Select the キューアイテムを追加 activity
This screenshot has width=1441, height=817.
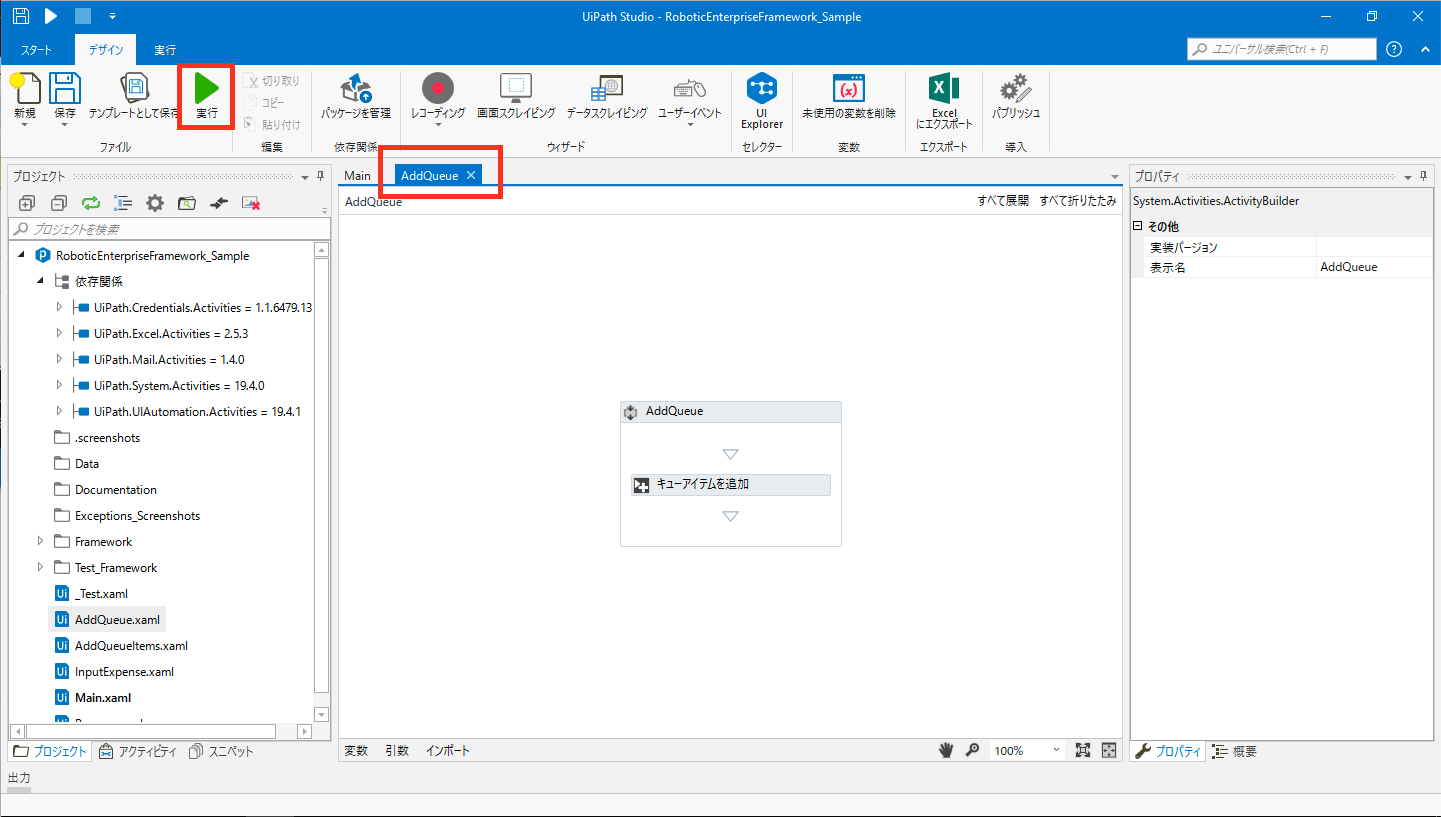(731, 485)
